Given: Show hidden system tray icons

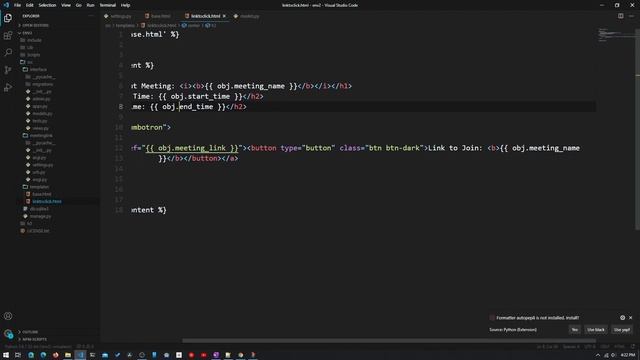Looking at the screenshot, I should coord(598,356).
